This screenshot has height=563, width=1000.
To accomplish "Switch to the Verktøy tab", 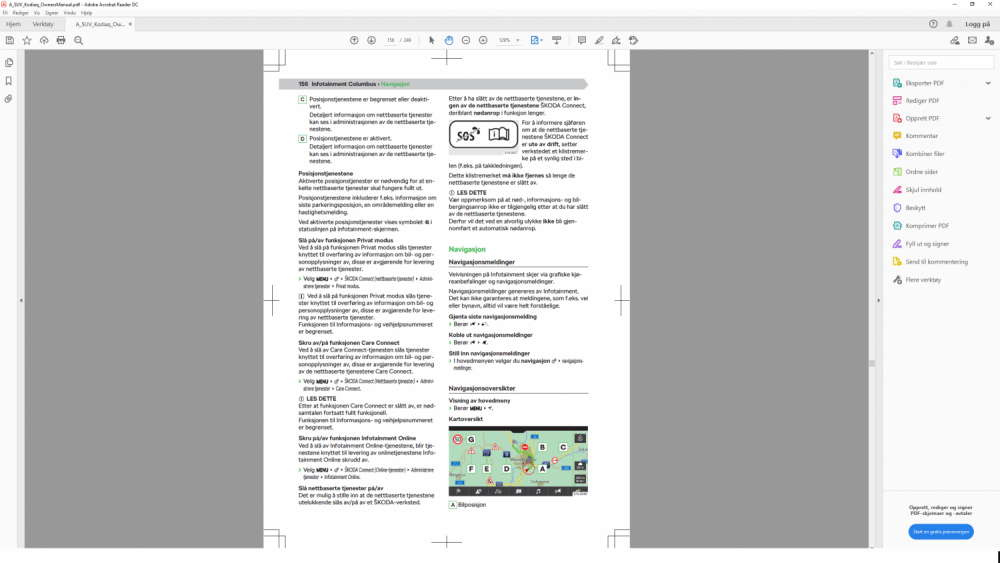I will pos(43,23).
